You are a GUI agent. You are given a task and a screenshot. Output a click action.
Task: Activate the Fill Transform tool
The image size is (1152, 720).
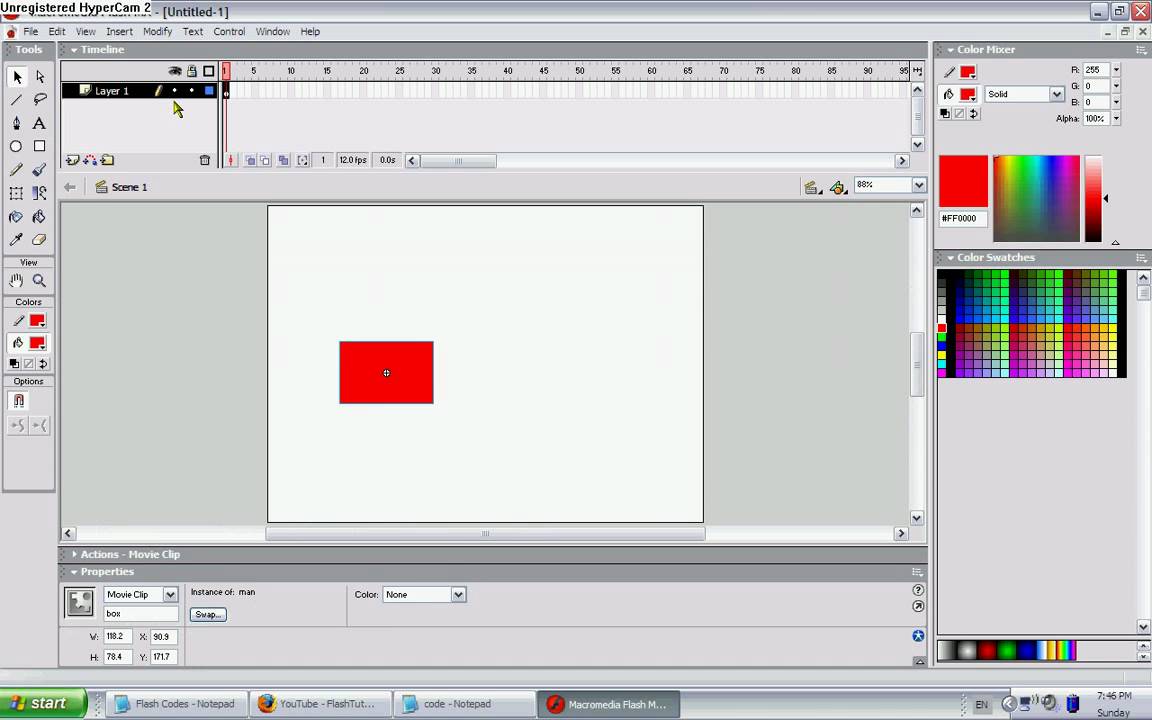[x=40, y=193]
